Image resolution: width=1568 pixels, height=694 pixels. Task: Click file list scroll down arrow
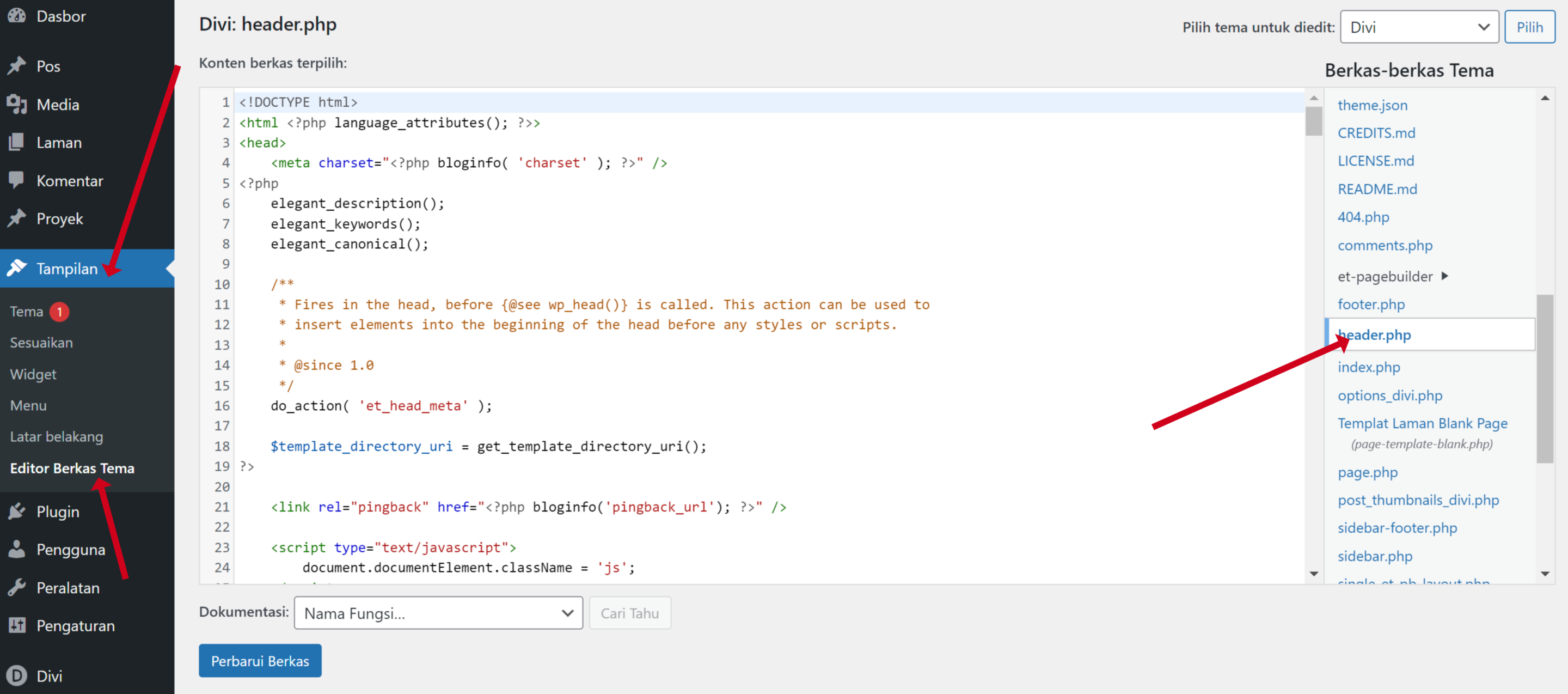pos(1544,574)
